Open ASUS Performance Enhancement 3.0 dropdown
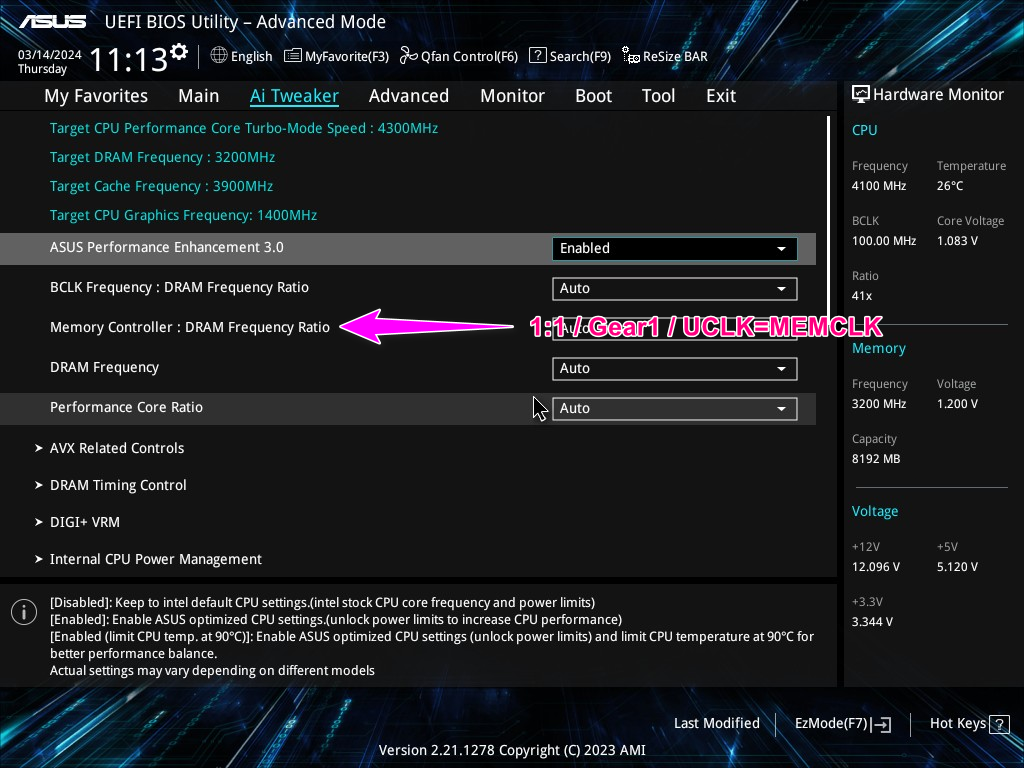Screen dimensions: 1024x768 674,248
